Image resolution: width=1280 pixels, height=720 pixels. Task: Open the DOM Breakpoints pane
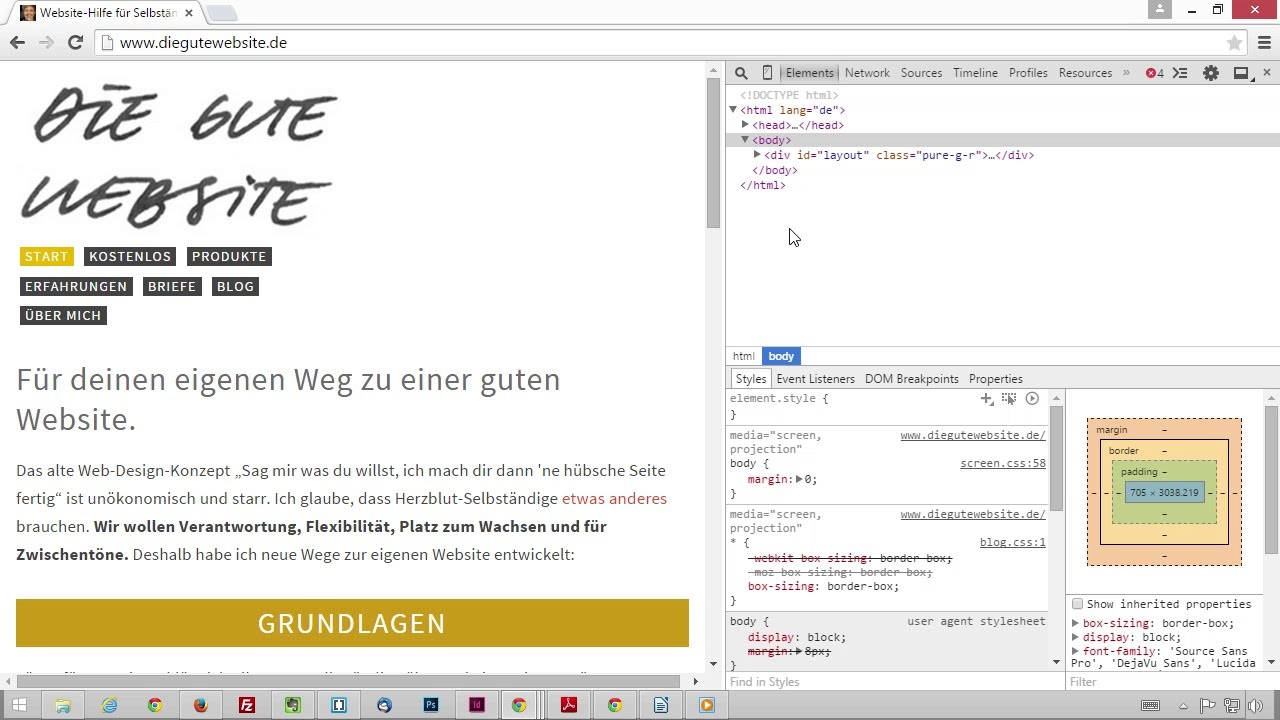[911, 379]
